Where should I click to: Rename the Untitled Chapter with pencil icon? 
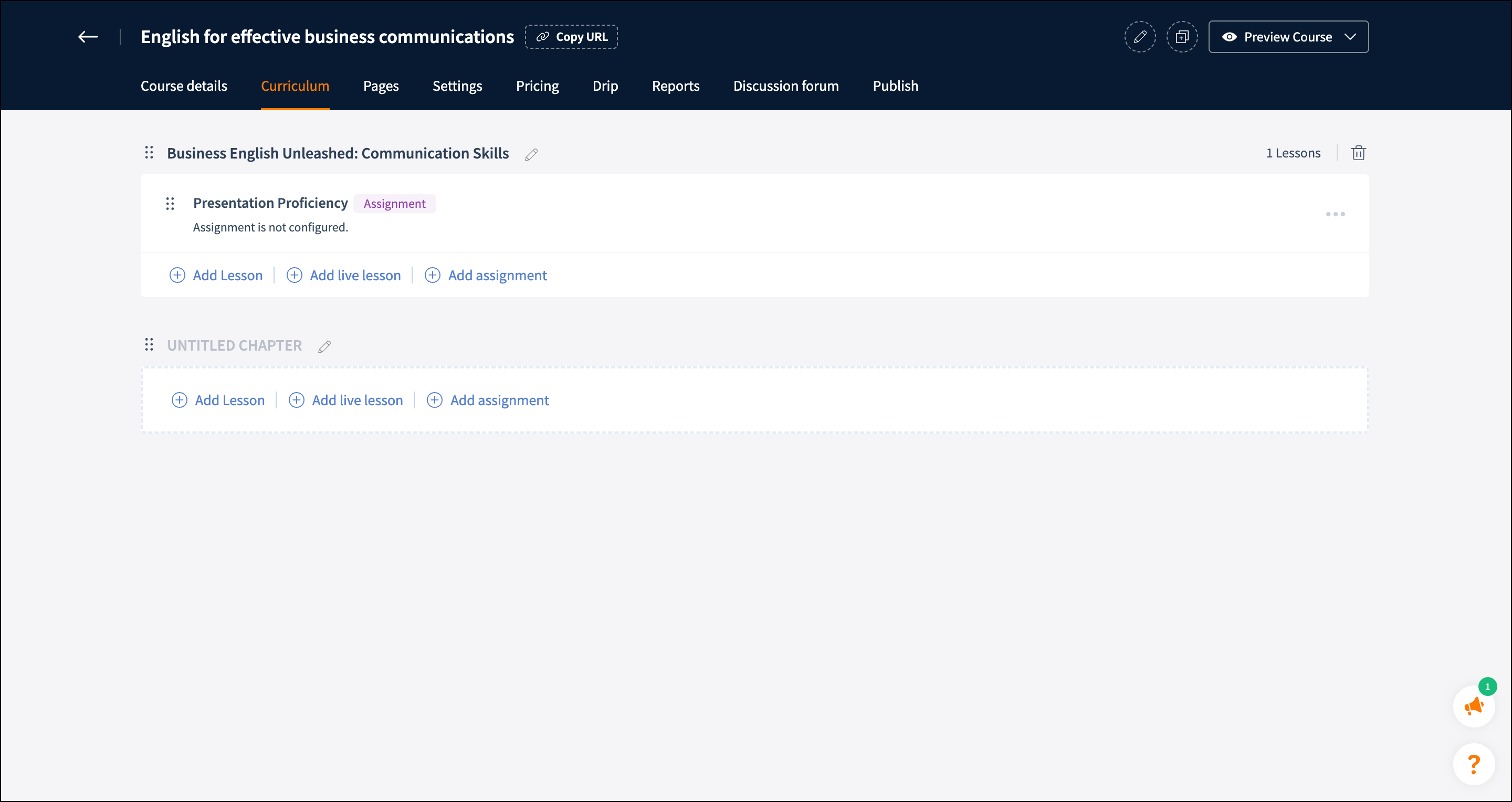point(324,347)
